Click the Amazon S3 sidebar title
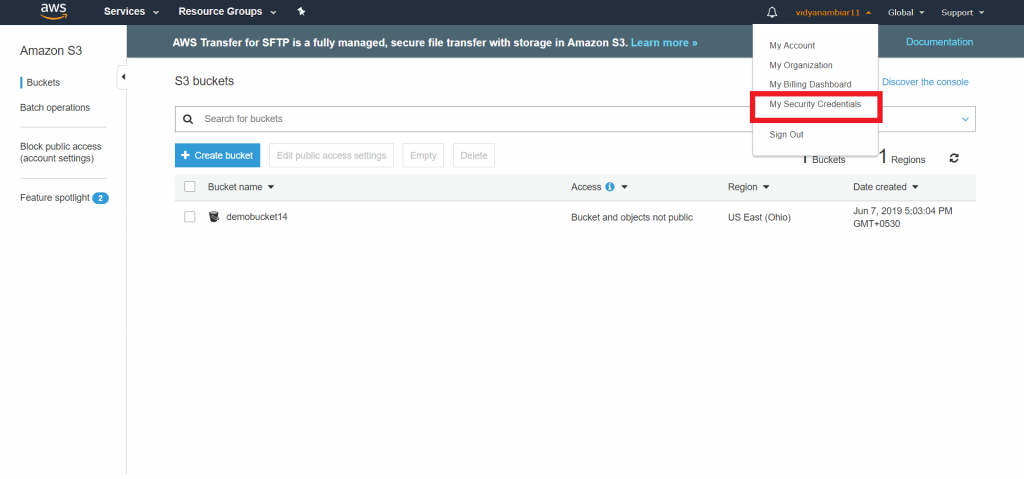 51,50
